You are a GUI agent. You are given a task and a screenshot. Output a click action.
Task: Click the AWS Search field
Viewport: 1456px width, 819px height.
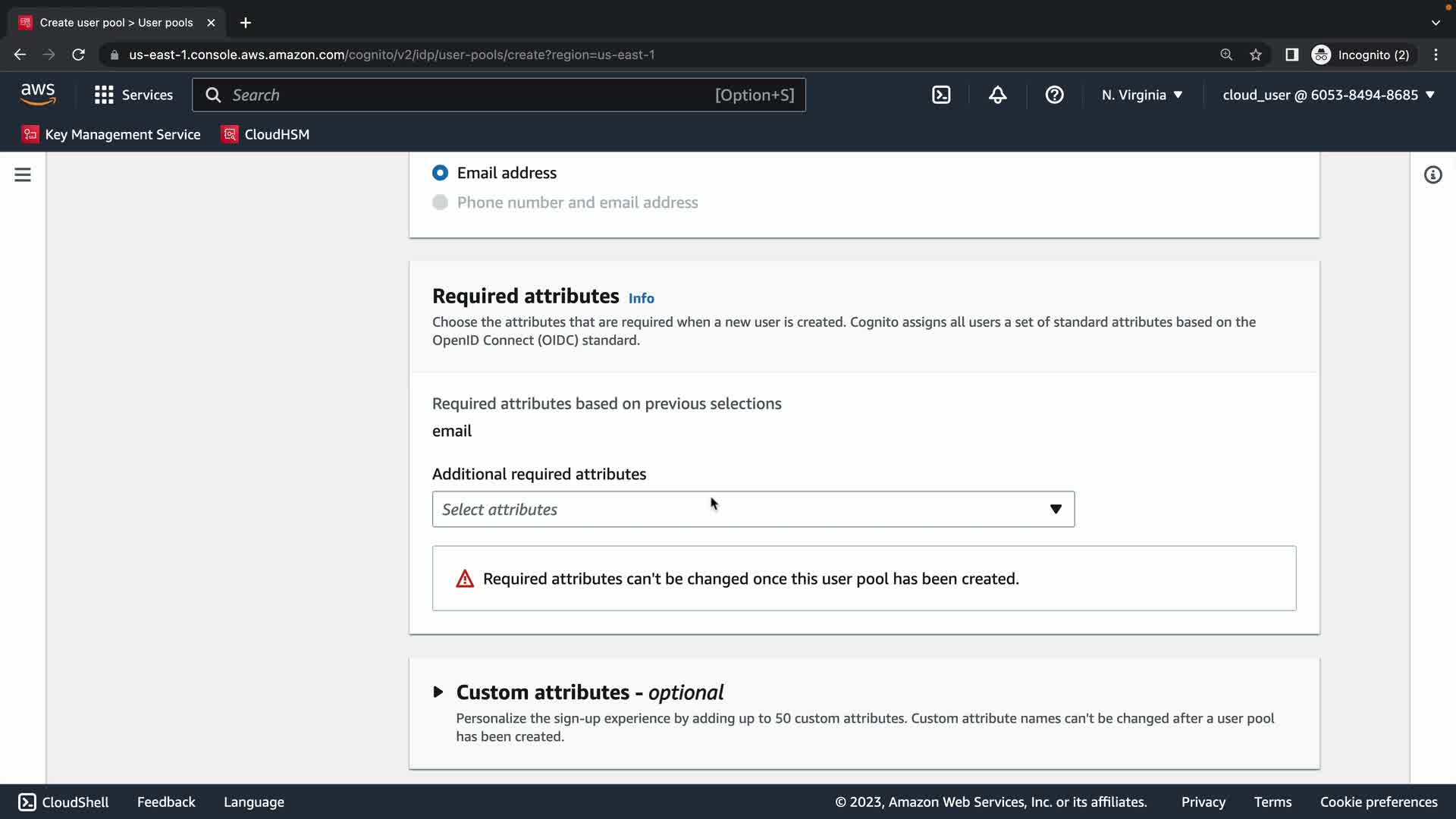(x=470, y=95)
